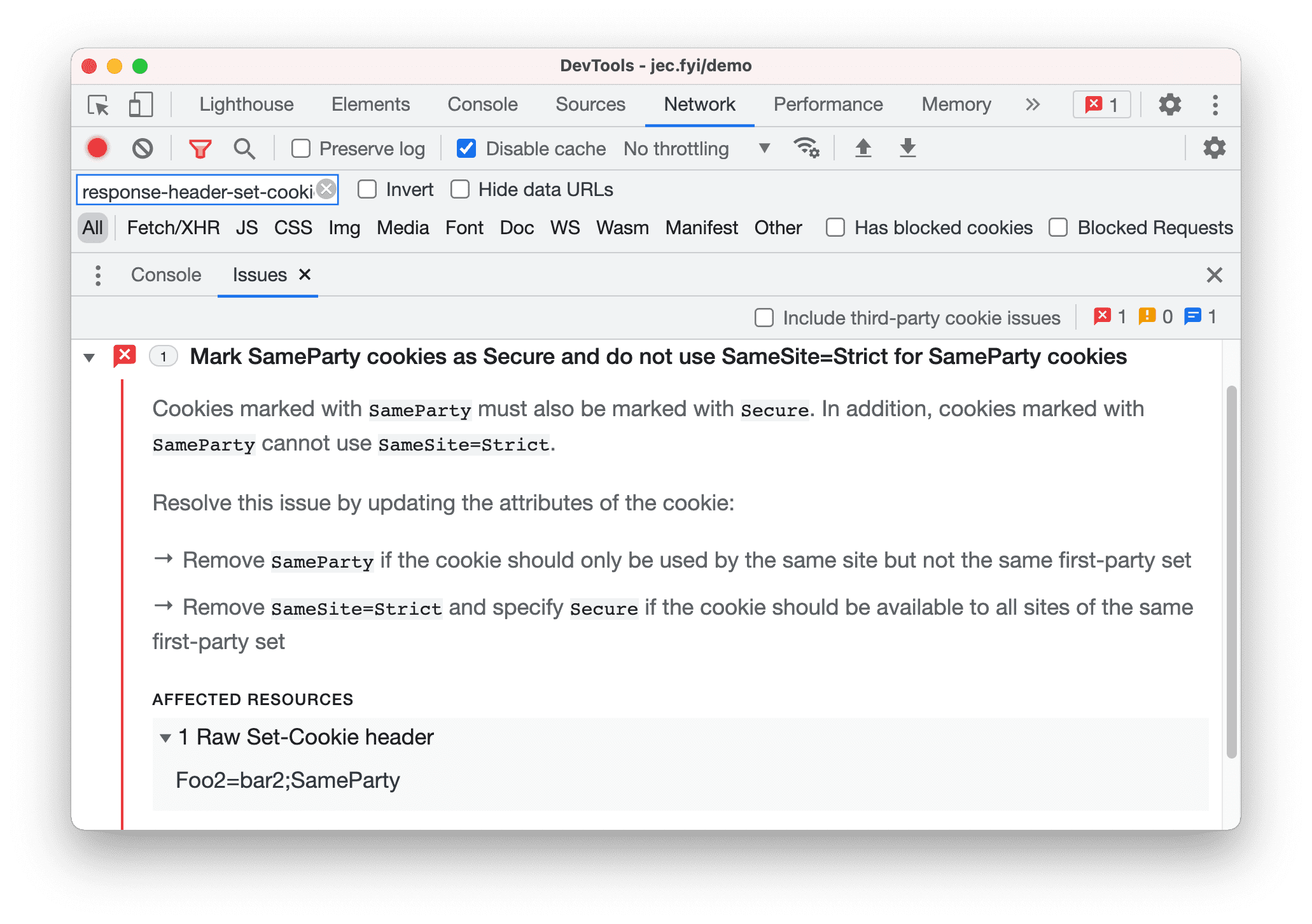Click the filter funnel icon

coord(200,148)
